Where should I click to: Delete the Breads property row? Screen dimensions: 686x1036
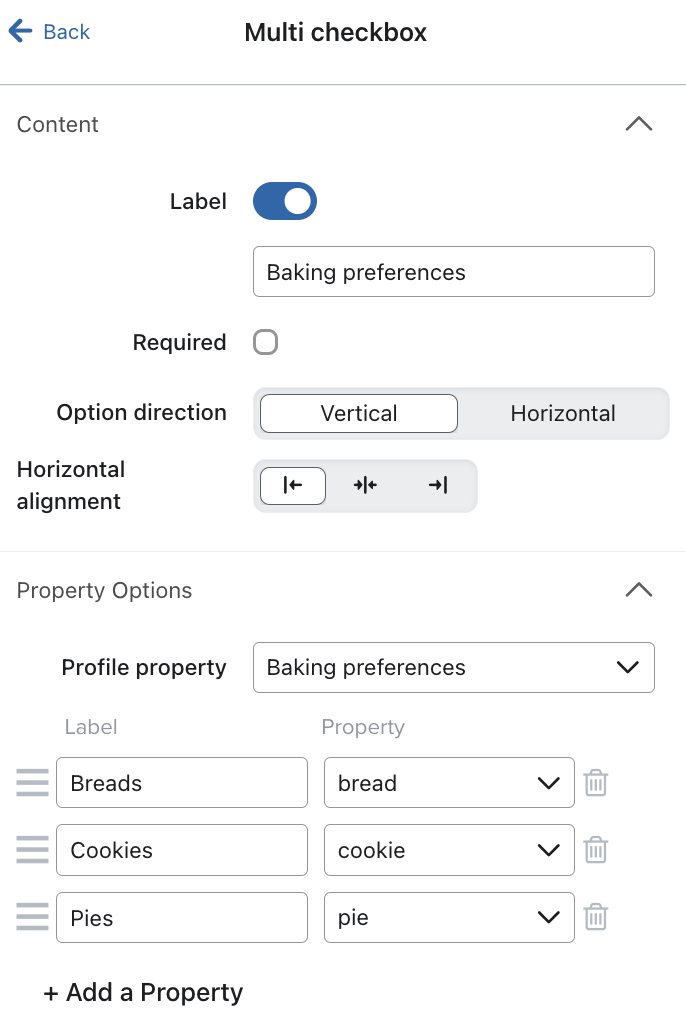[x=596, y=783]
